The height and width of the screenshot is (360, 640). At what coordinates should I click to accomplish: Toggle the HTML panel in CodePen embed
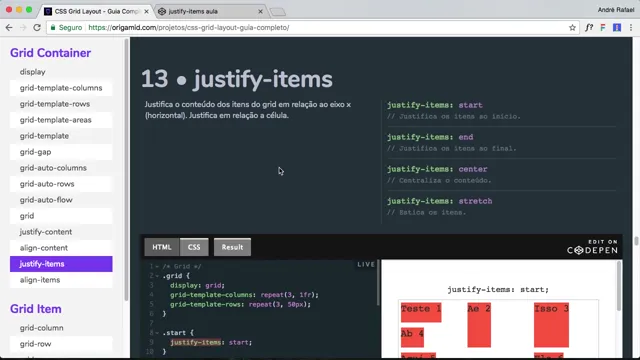(162, 247)
